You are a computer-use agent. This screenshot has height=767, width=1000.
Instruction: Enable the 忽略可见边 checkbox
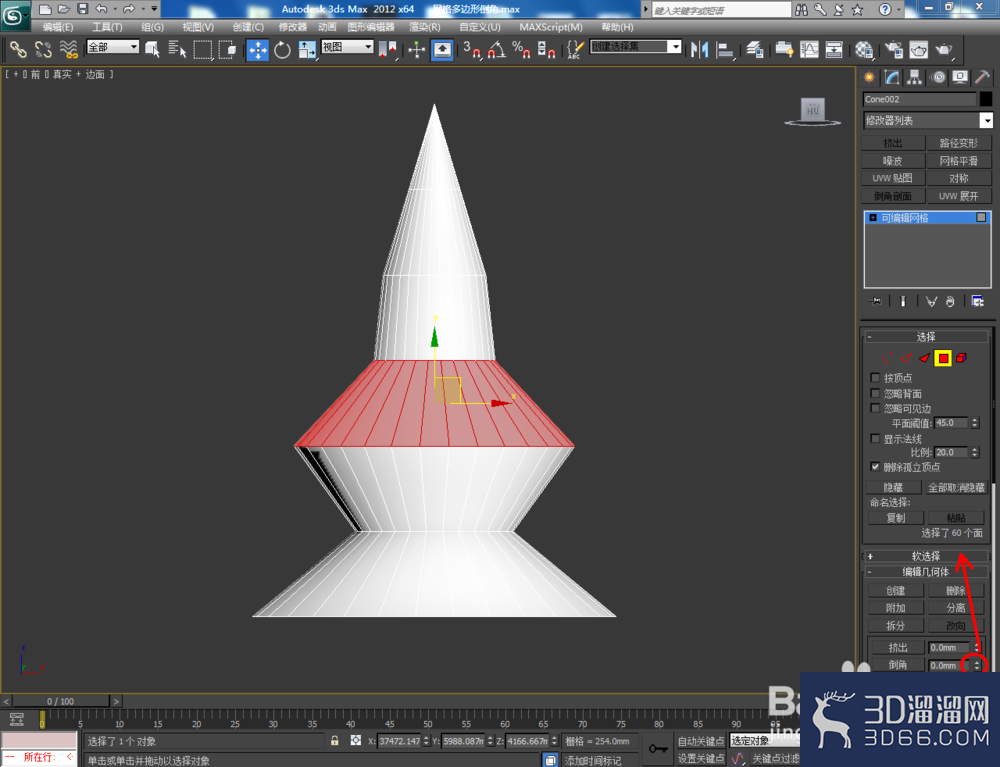tap(875, 408)
